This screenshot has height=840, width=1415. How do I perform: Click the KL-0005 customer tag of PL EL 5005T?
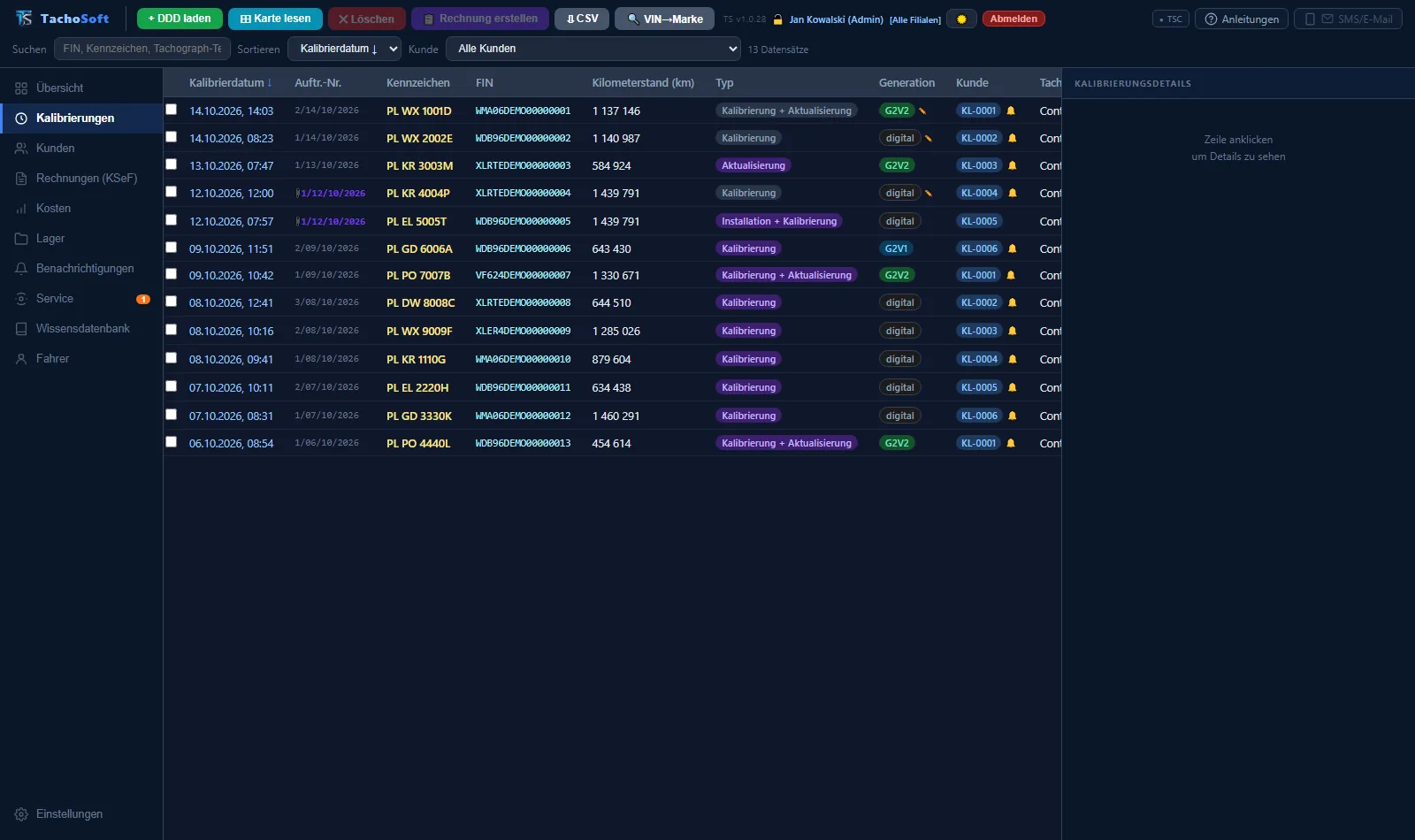[x=979, y=221]
